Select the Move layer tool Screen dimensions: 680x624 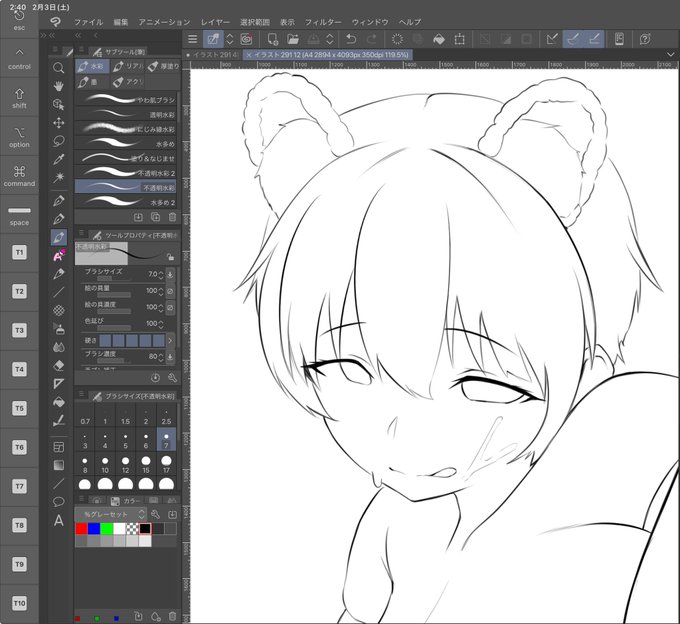coord(59,123)
